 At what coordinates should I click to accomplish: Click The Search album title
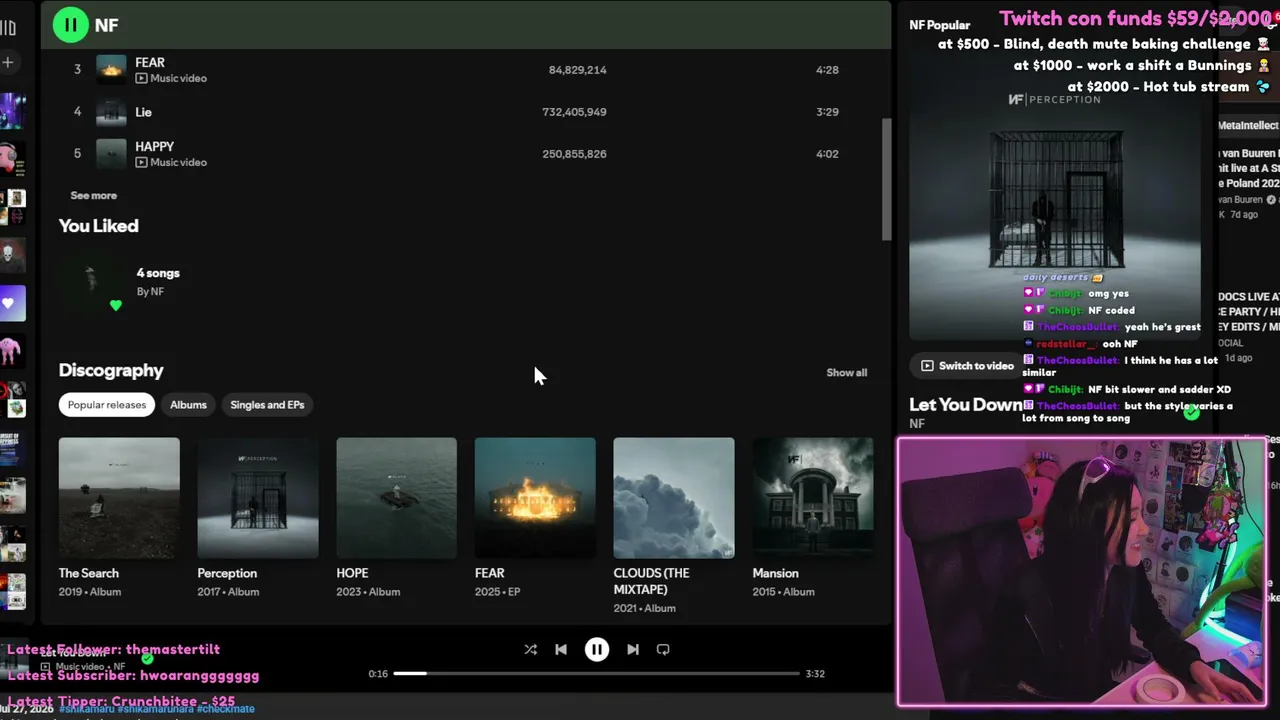pyautogui.click(x=89, y=573)
